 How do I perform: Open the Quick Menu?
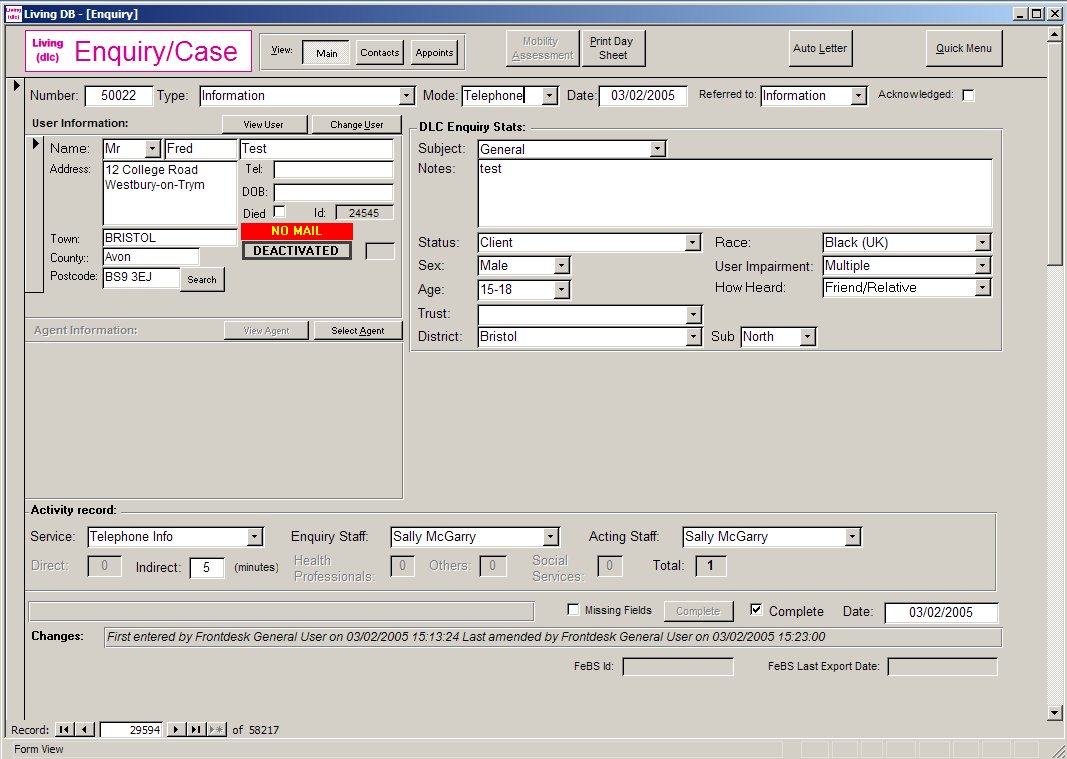[x=964, y=48]
